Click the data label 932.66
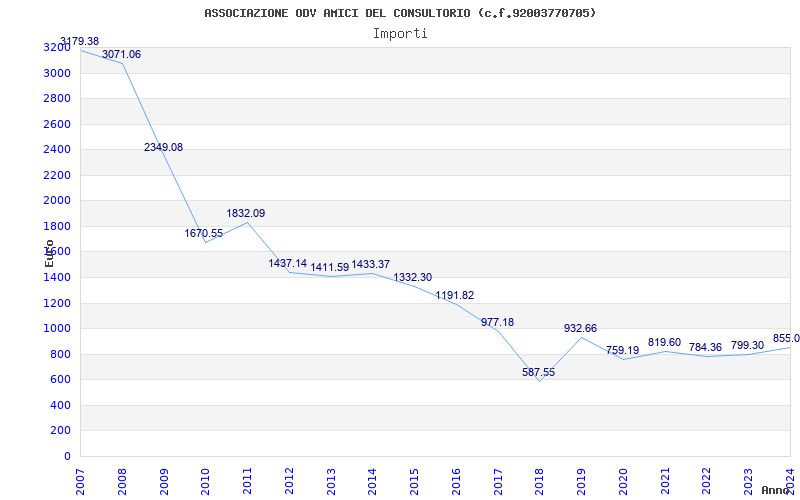This screenshot has height=500, width=800. point(580,328)
